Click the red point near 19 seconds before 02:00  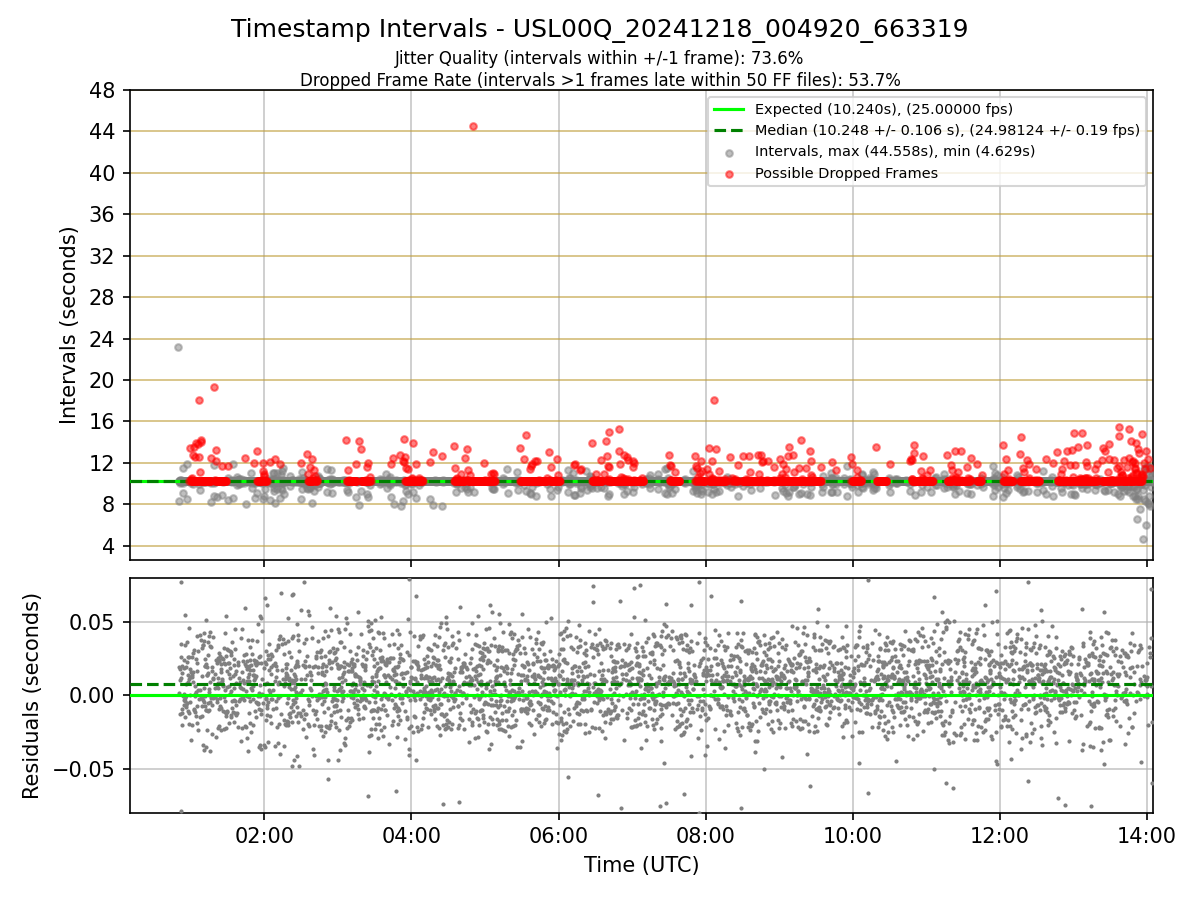pyautogui.click(x=214, y=387)
